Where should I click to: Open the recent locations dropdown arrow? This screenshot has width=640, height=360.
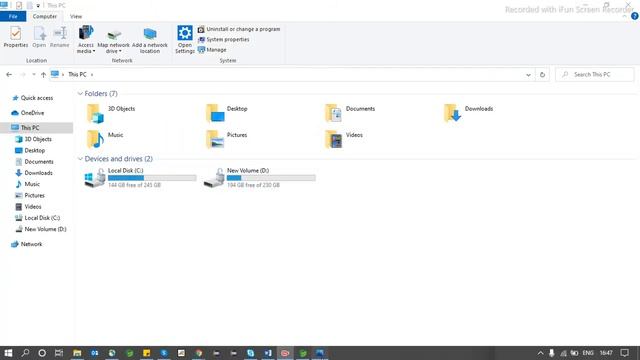point(33,75)
